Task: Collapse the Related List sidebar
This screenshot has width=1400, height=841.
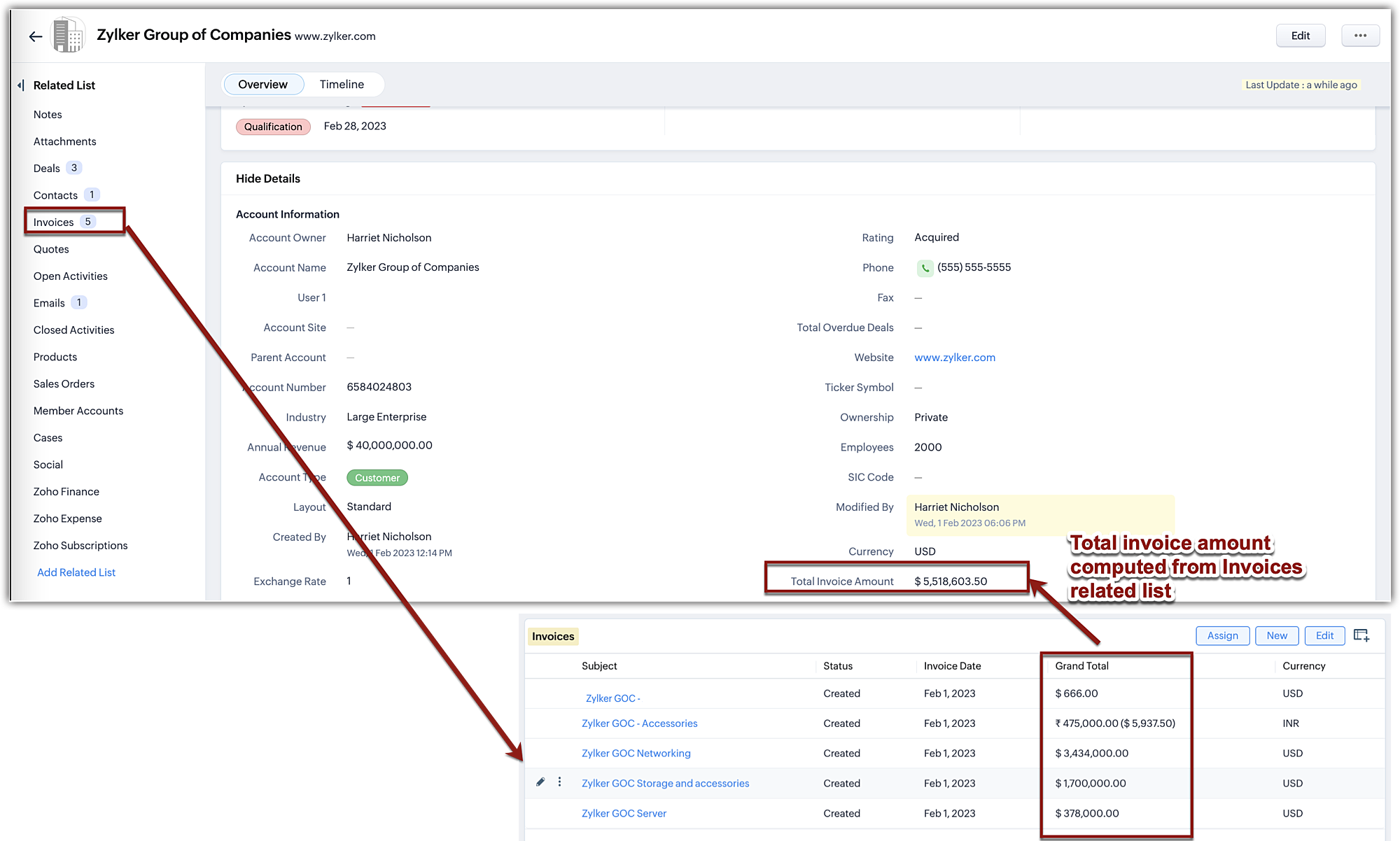Action: coord(20,85)
